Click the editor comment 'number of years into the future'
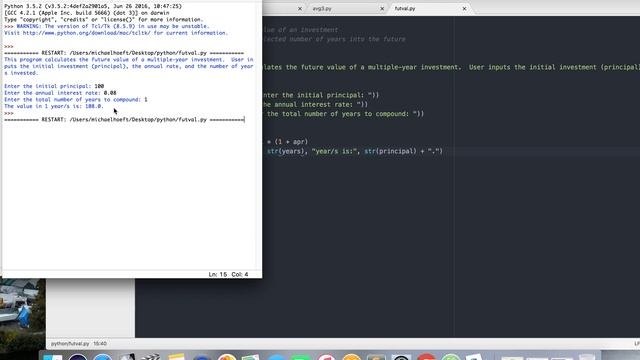640x360 pixels. pyautogui.click(x=334, y=39)
